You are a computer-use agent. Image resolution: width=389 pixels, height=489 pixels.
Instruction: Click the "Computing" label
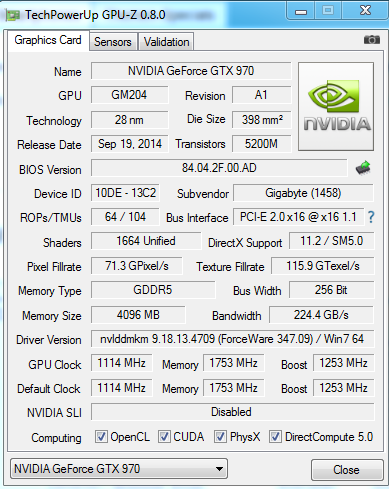coord(56,438)
